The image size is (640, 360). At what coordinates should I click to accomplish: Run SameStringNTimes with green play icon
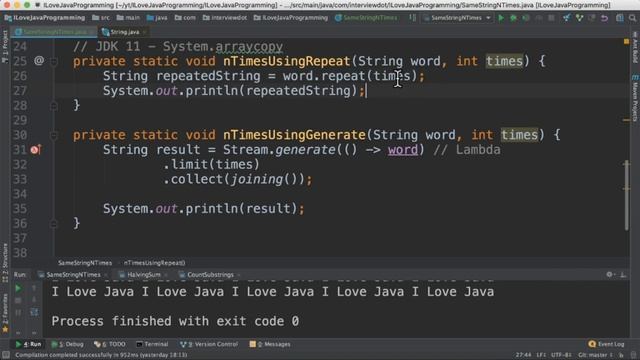tap(501, 18)
